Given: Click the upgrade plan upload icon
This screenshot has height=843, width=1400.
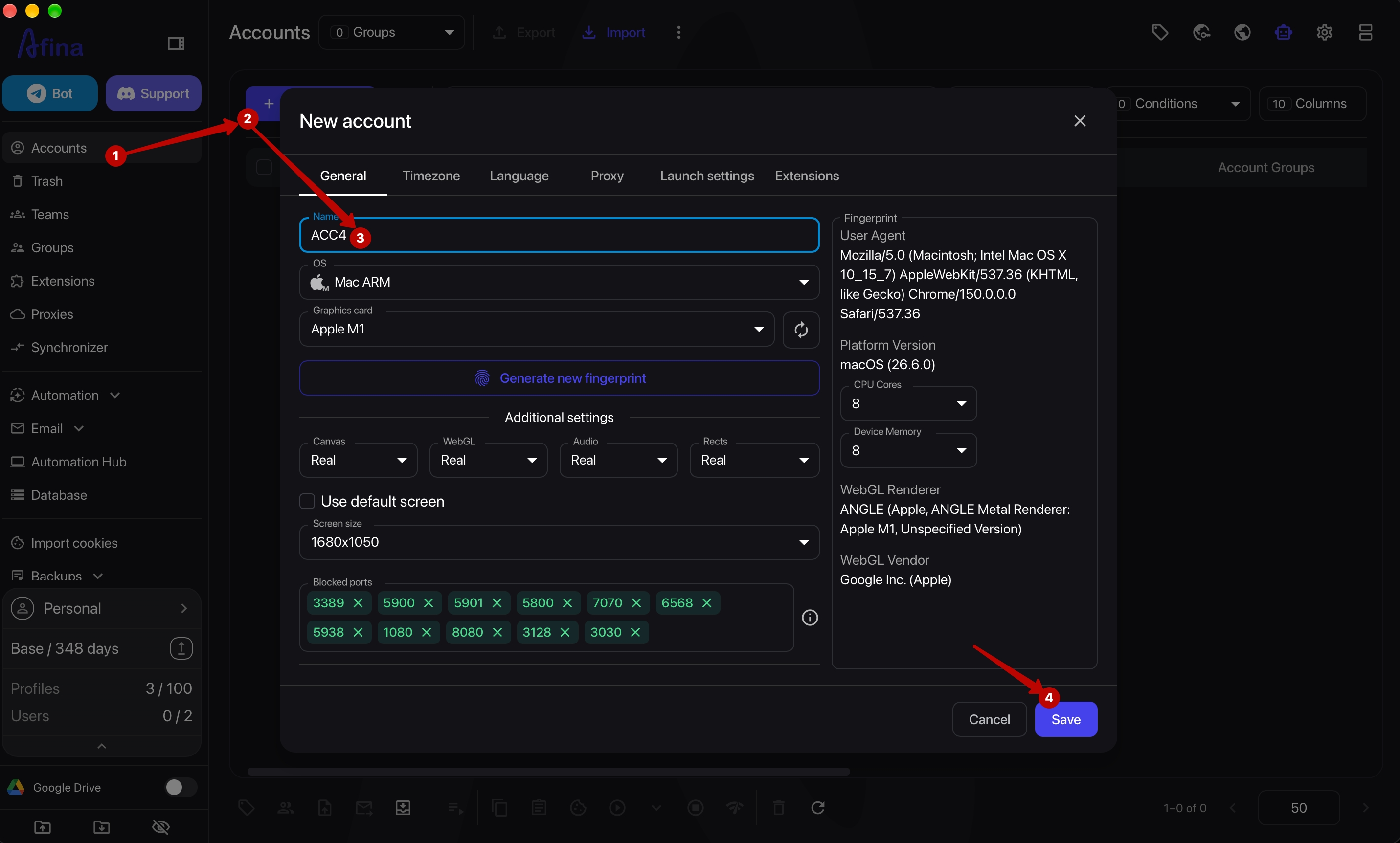Looking at the screenshot, I should click(x=181, y=648).
